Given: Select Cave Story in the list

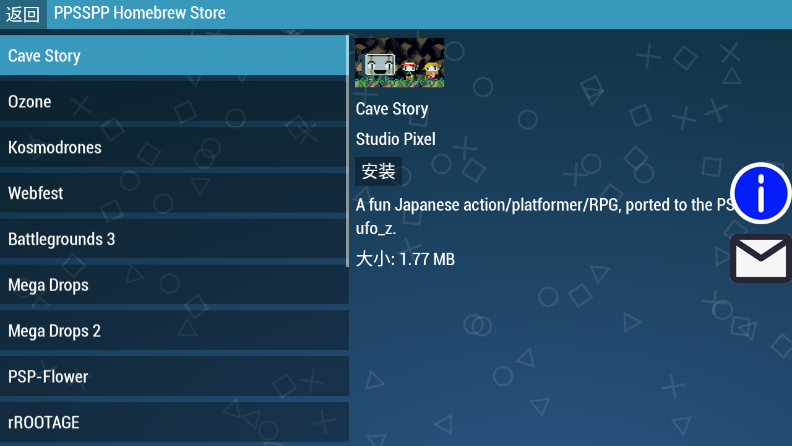Looking at the screenshot, I should [x=174, y=56].
